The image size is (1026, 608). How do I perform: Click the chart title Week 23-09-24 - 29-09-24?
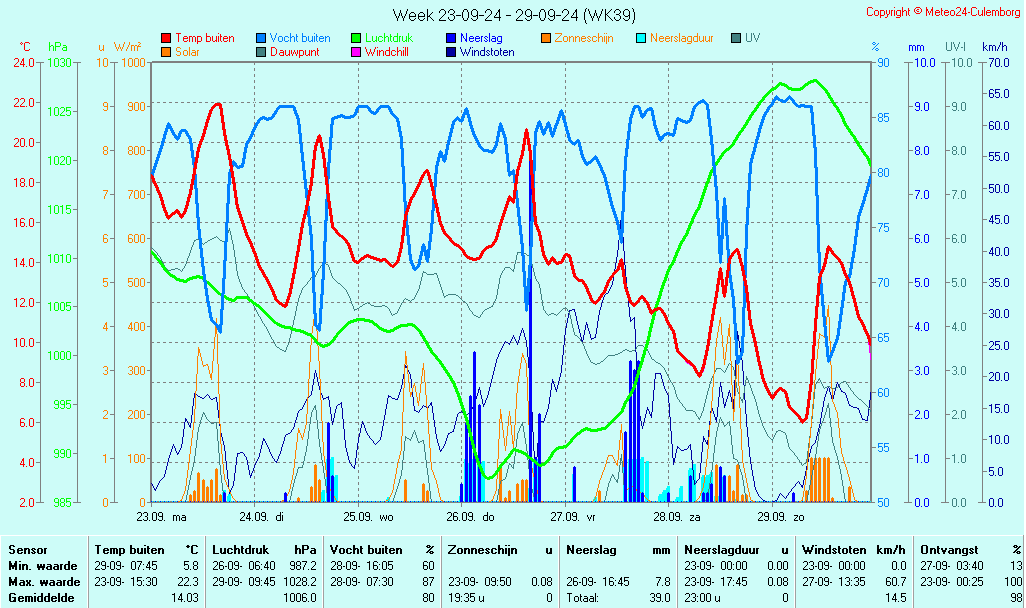(x=514, y=15)
